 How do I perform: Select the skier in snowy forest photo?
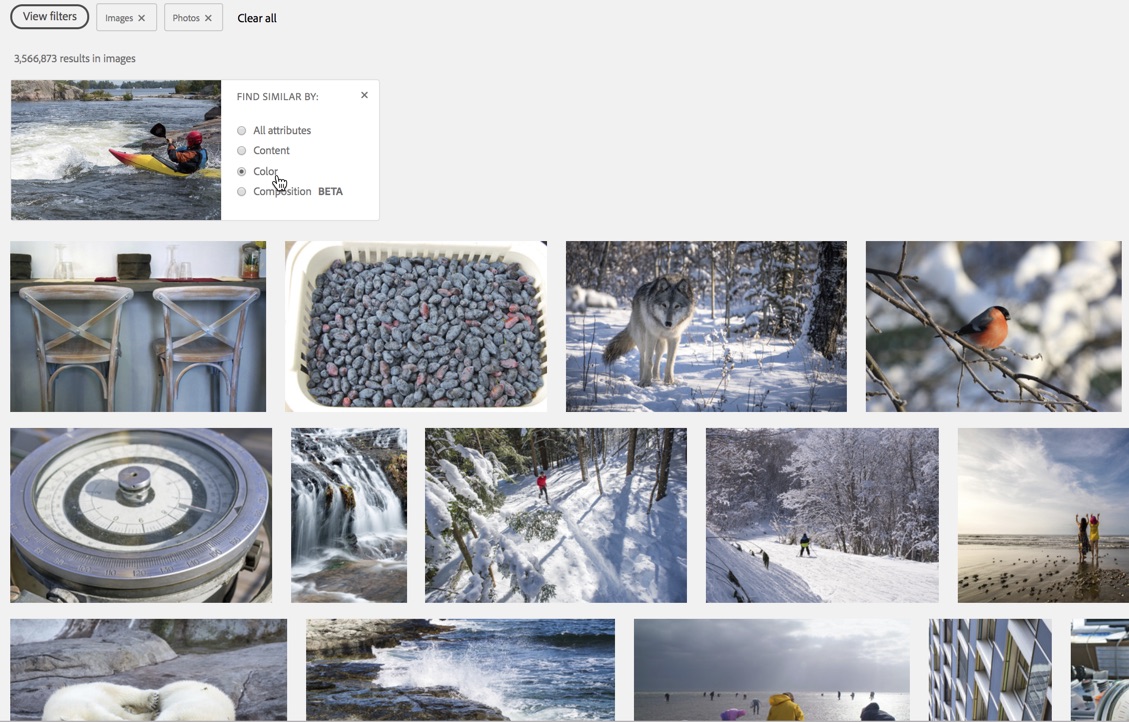pyautogui.click(x=556, y=515)
